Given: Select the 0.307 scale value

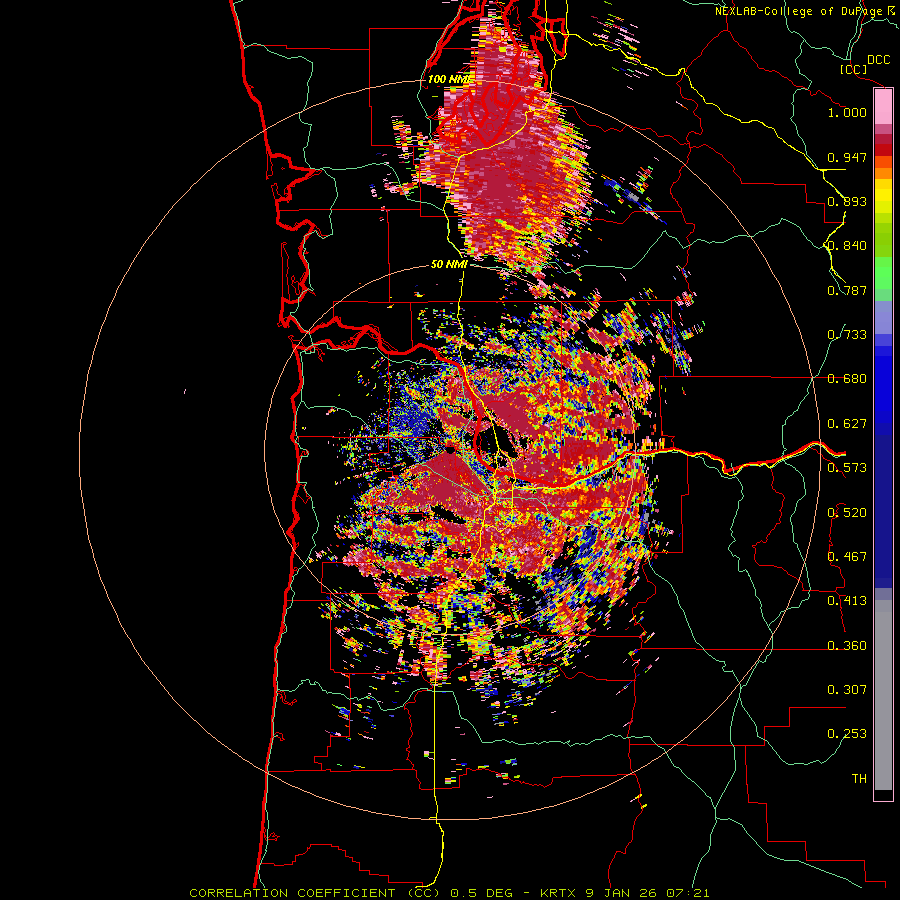Looking at the screenshot, I should pos(847,690).
